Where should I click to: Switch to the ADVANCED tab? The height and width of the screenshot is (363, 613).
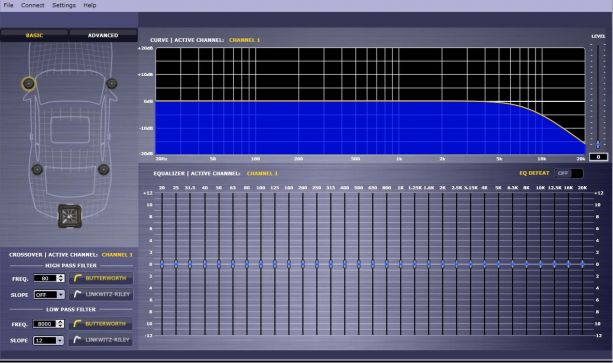coord(103,35)
